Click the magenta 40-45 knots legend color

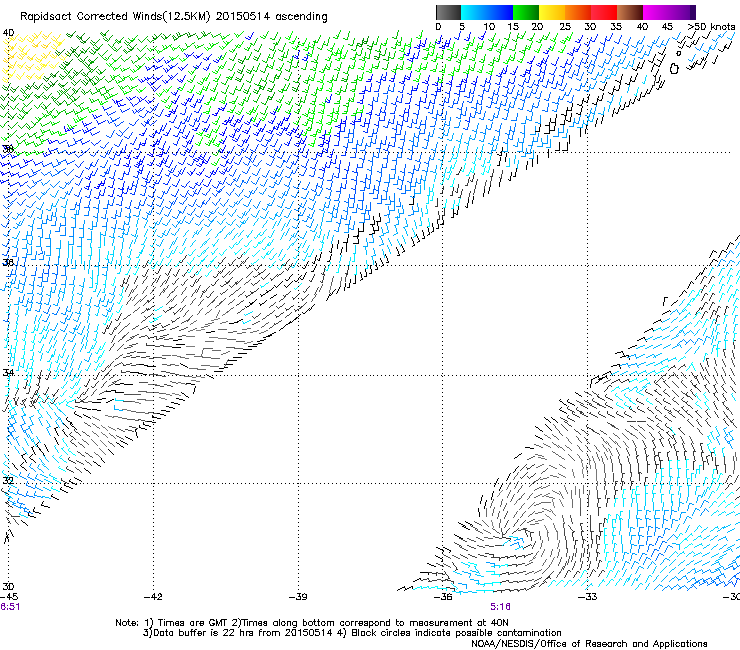click(656, 12)
